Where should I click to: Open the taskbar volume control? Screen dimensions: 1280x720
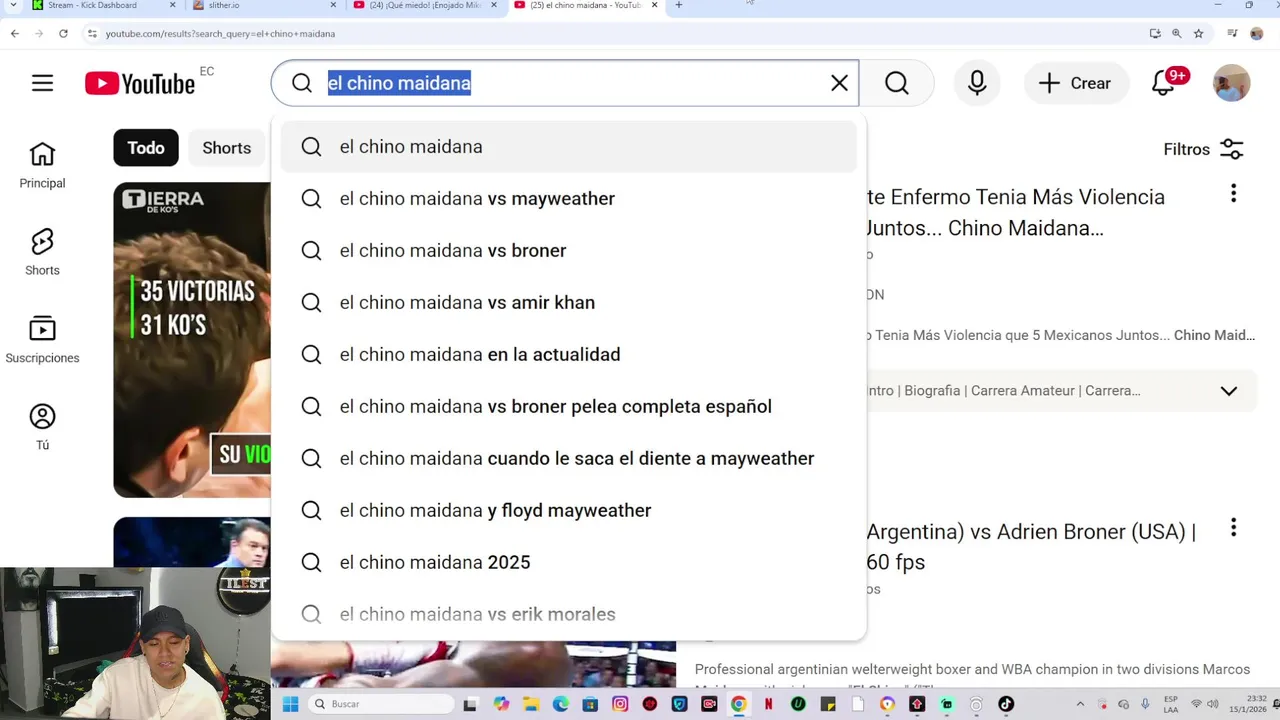pyautogui.click(x=1215, y=704)
